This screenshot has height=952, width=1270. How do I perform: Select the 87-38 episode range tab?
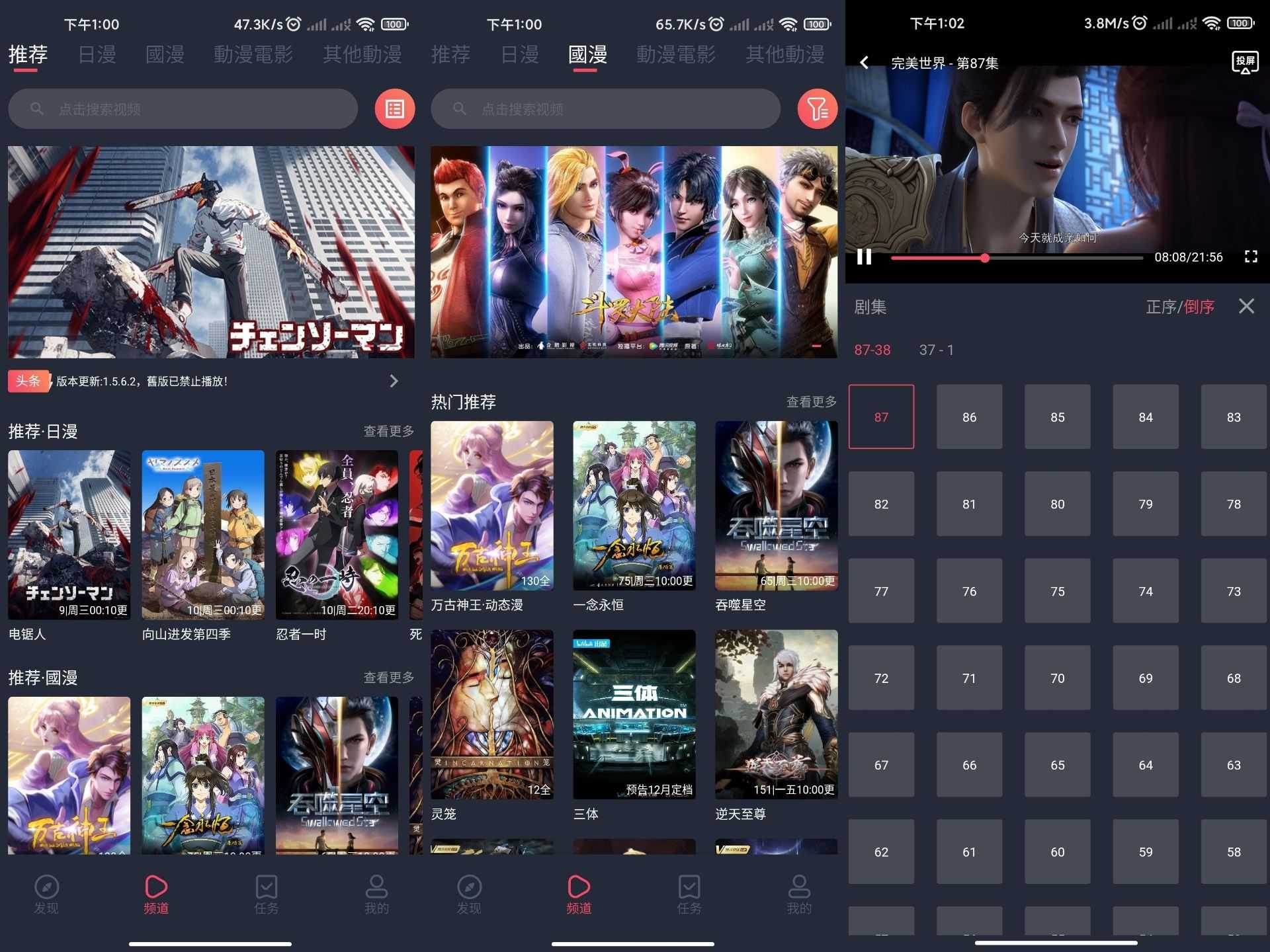[x=872, y=350]
